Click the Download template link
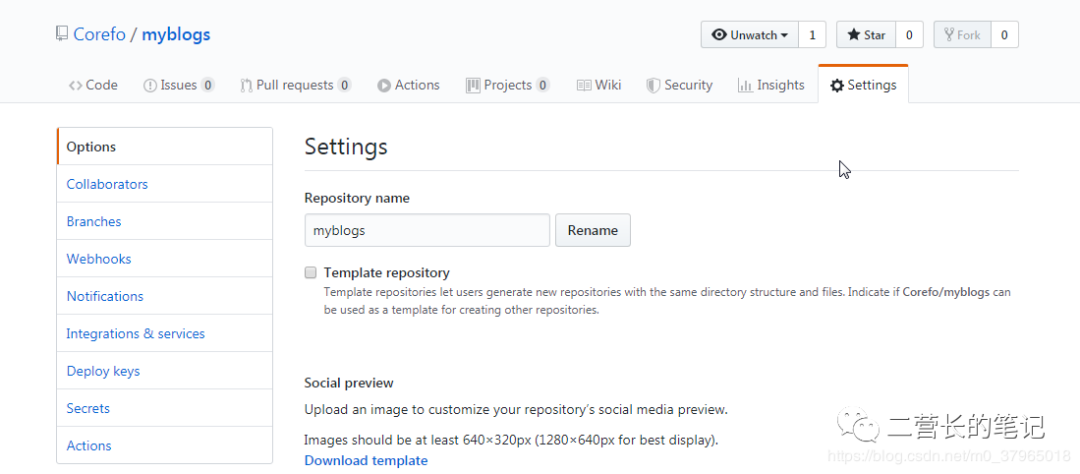This screenshot has height=474, width=1080. 366,460
